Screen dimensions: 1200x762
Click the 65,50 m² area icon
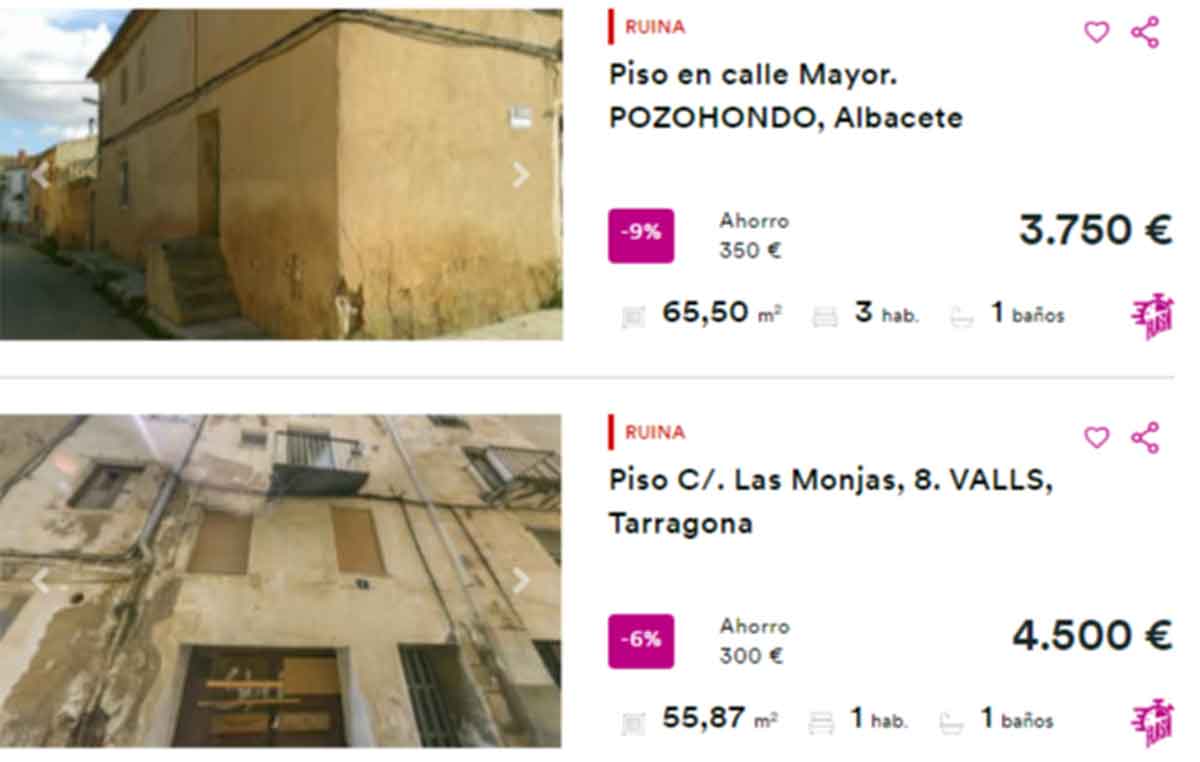(x=634, y=316)
